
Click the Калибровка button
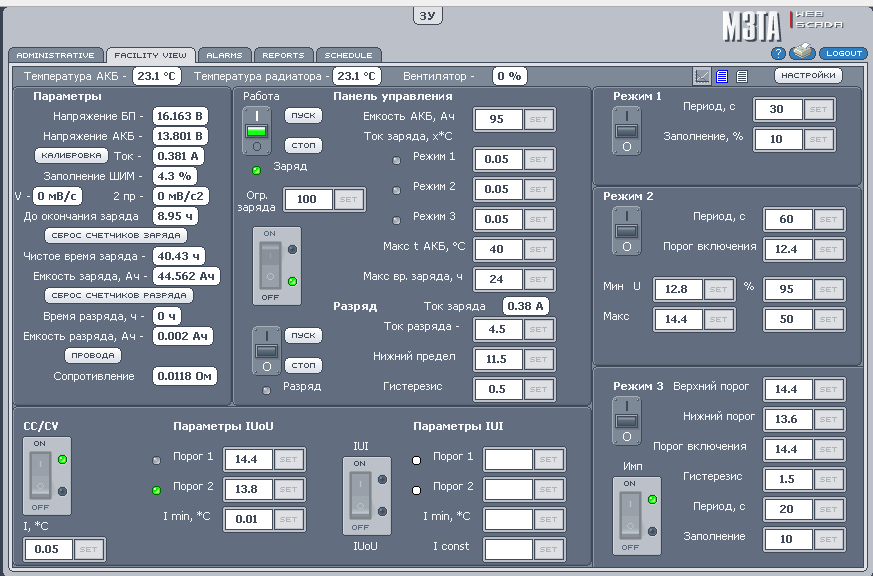click(x=71, y=156)
